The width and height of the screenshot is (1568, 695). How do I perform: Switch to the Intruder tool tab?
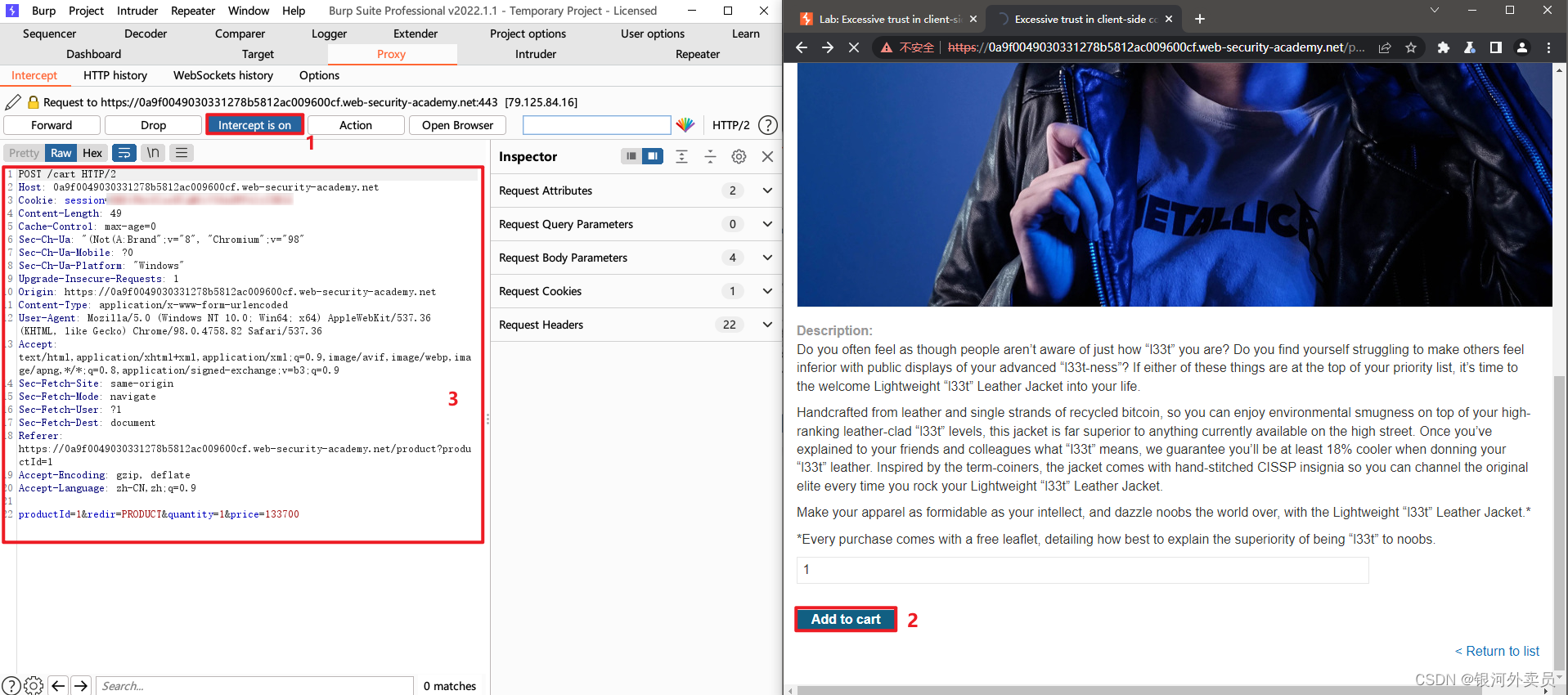click(x=536, y=54)
